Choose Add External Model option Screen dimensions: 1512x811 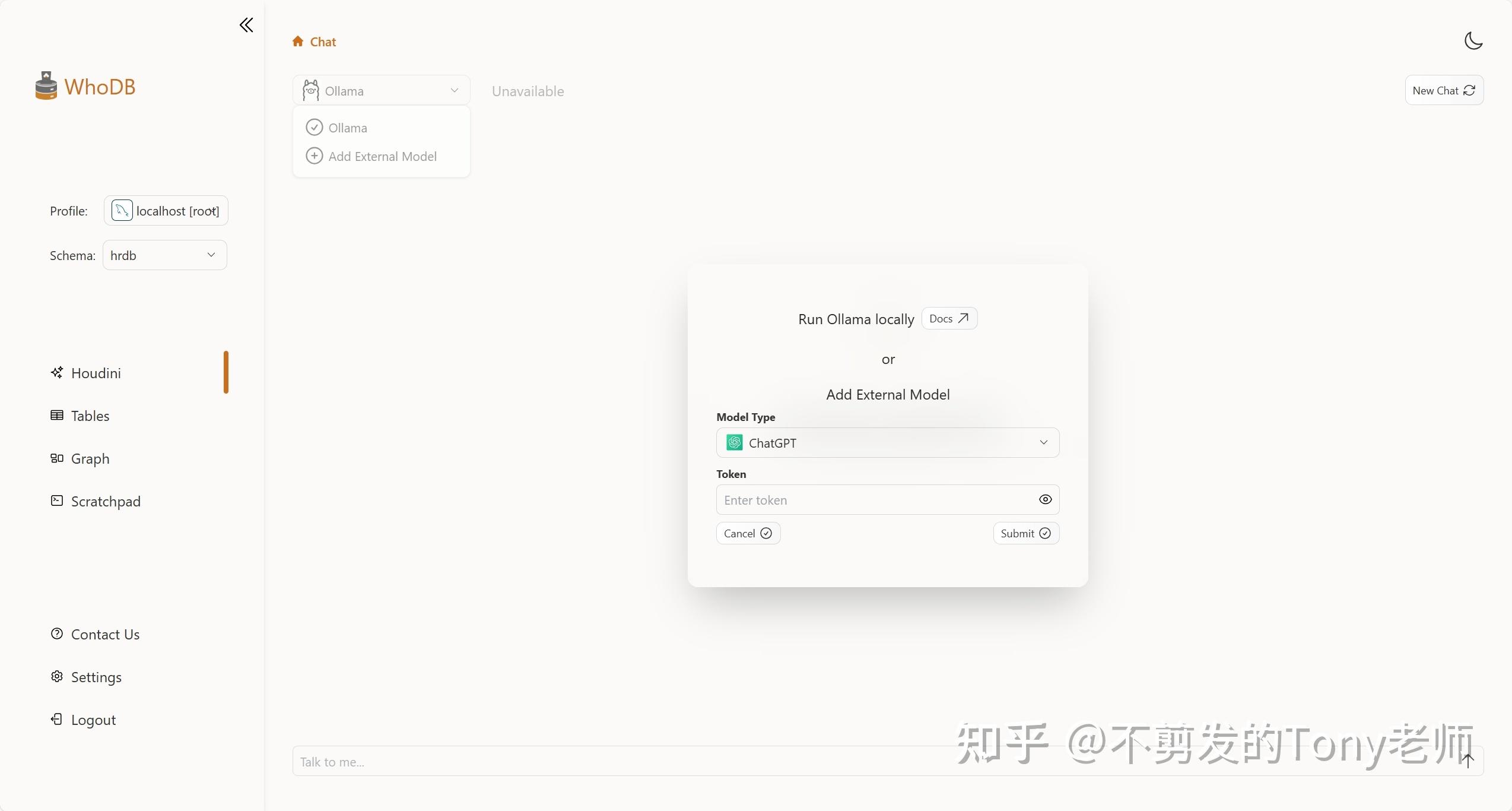(382, 156)
